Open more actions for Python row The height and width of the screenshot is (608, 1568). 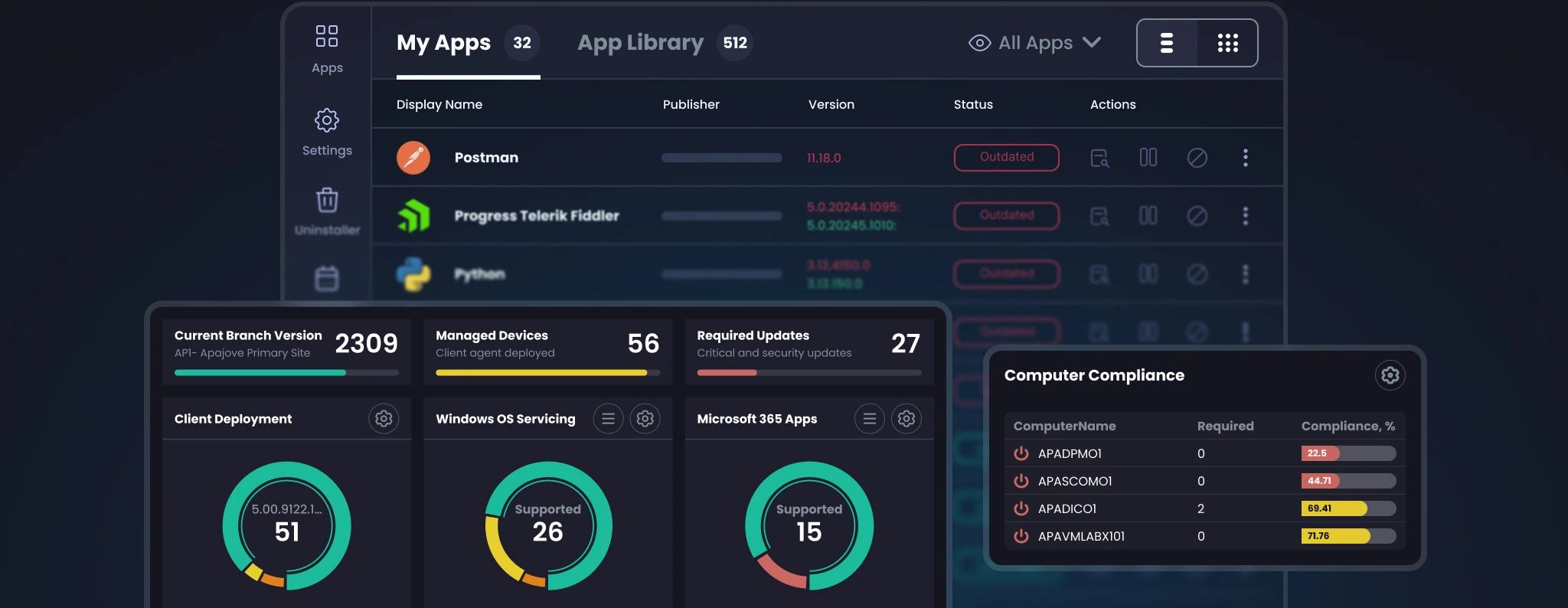[1246, 274]
